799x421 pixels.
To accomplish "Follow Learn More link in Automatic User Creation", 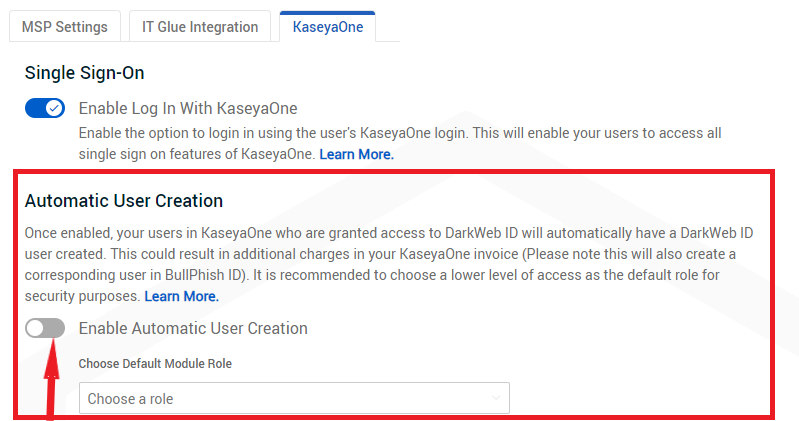I will pyautogui.click(x=181, y=296).
